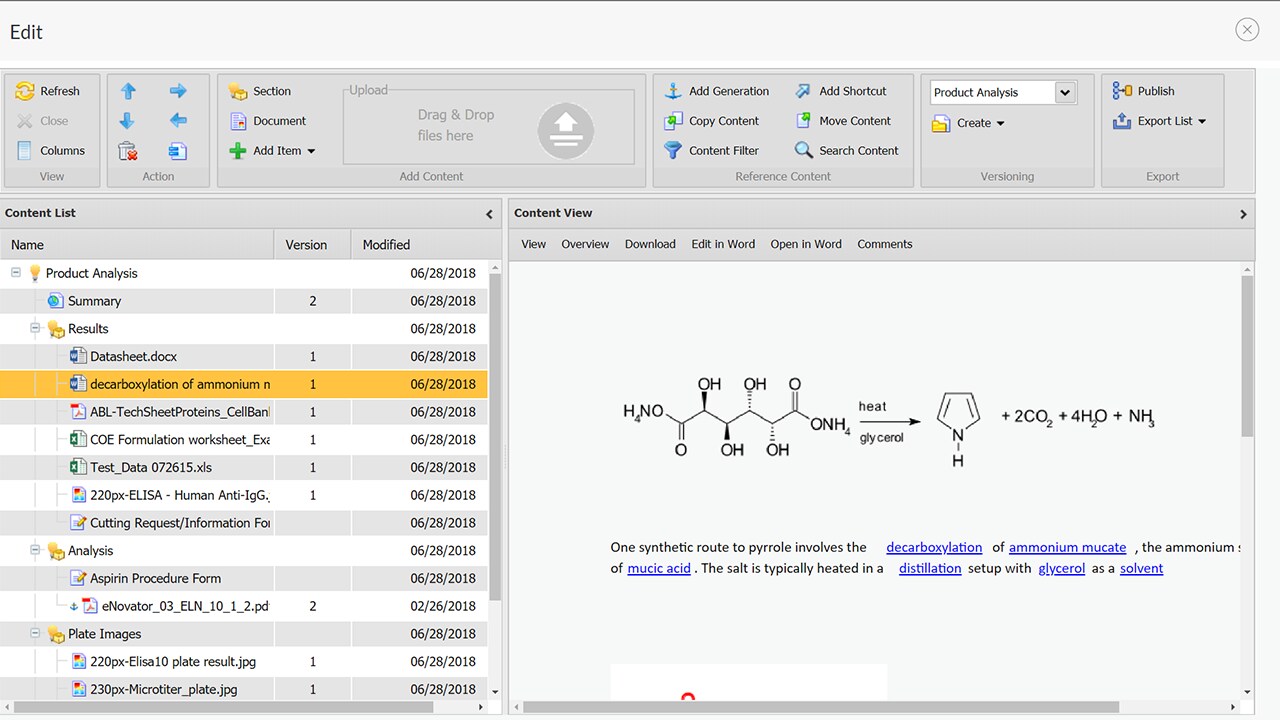The width and height of the screenshot is (1280, 720).
Task: Add a new Document
Action: pyautogui.click(x=268, y=121)
